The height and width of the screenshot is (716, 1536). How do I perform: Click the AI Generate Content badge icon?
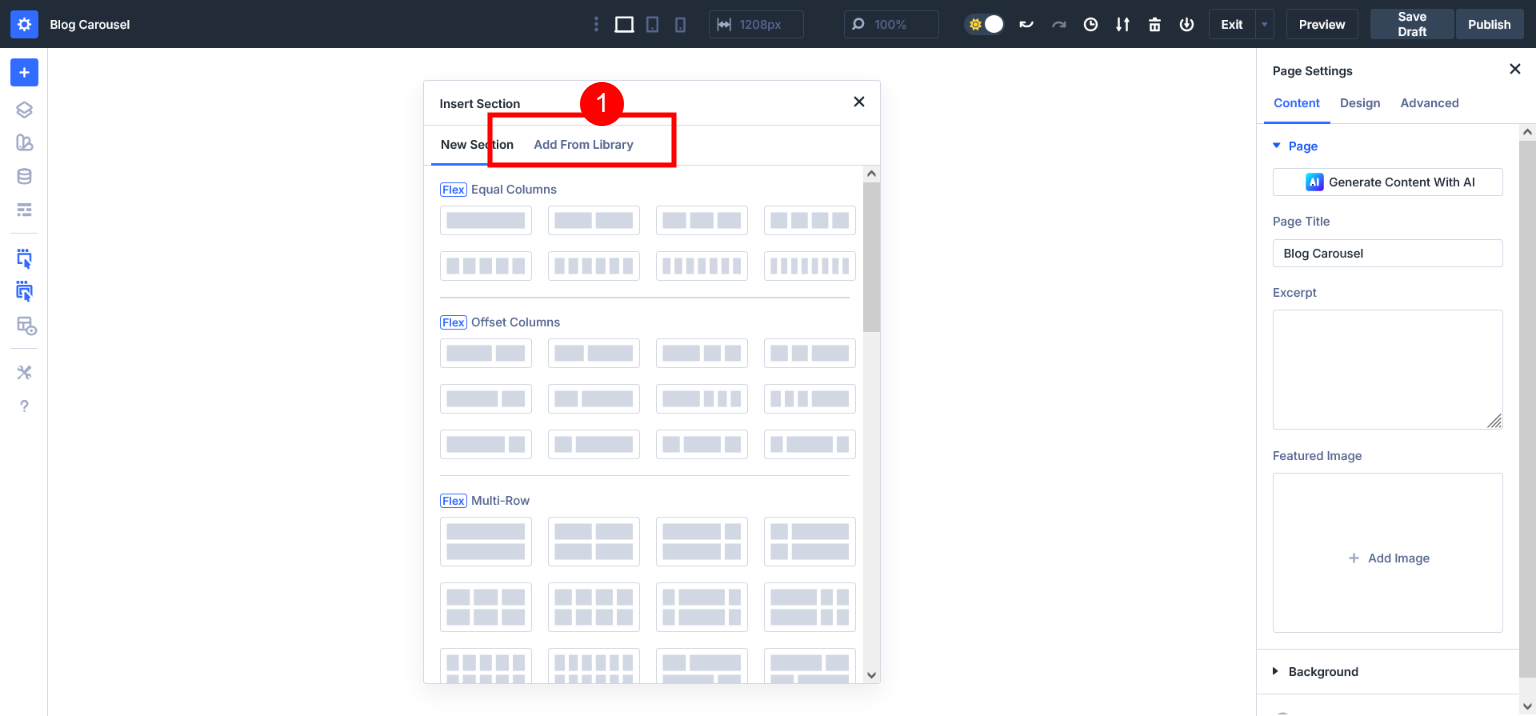point(1314,182)
